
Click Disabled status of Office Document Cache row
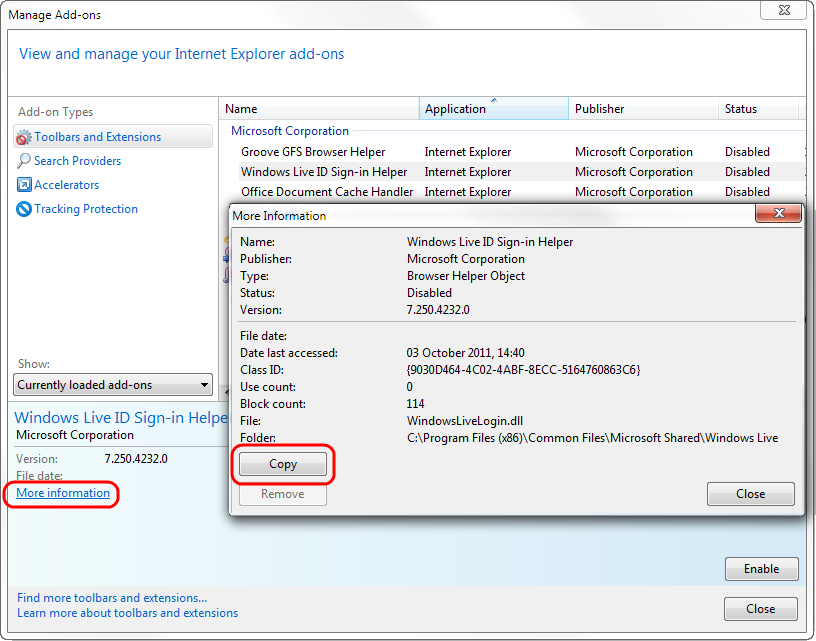pos(747,192)
